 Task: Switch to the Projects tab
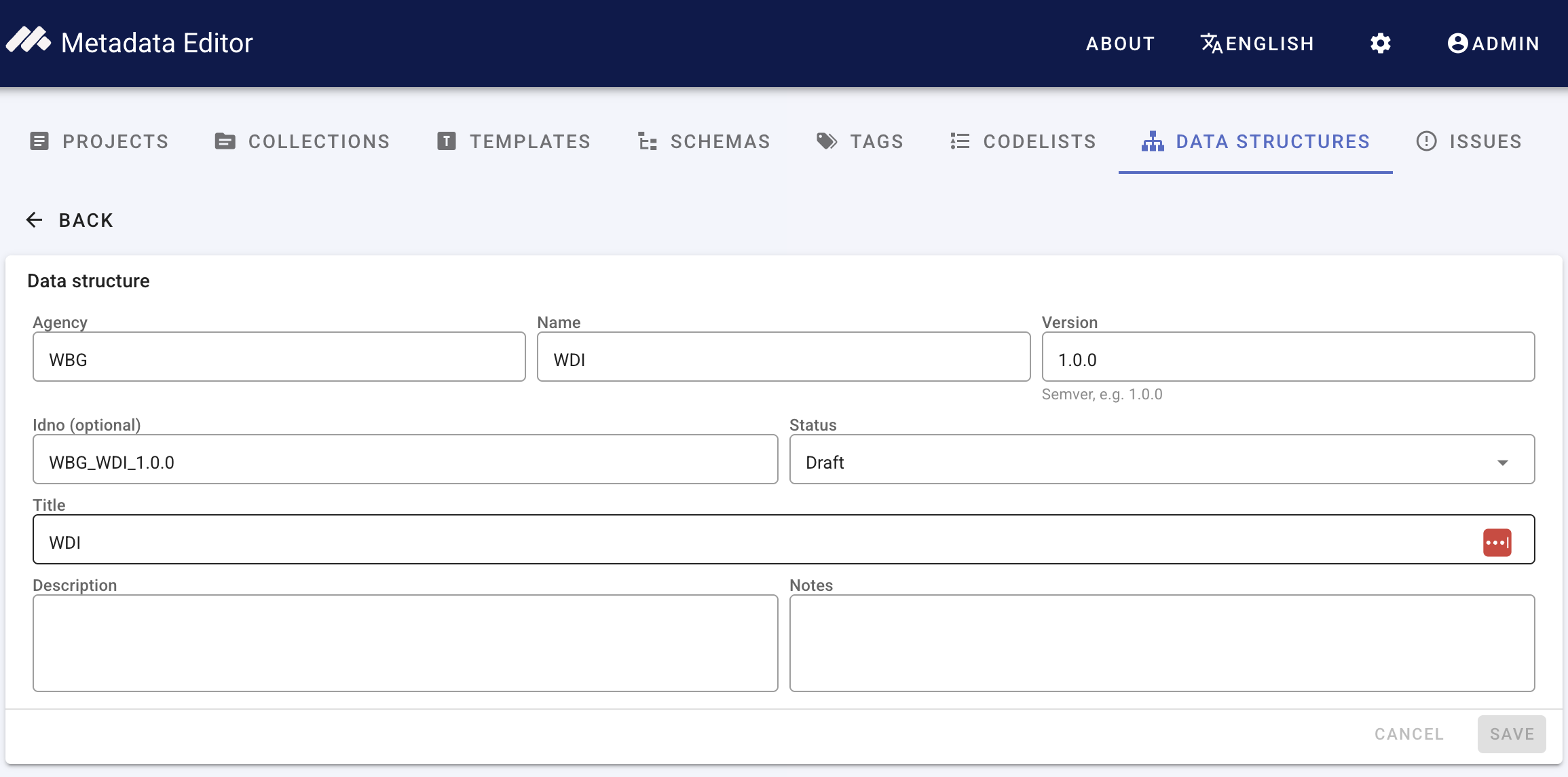click(x=100, y=141)
